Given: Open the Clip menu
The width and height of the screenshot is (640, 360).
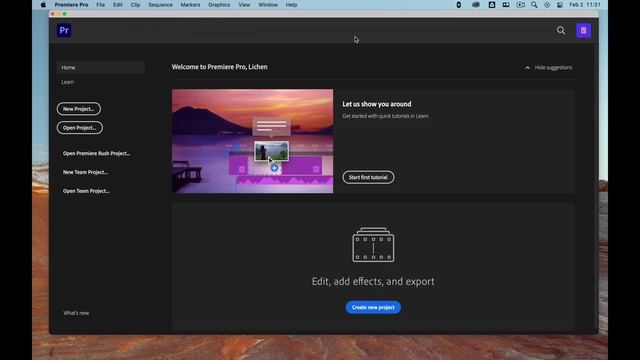Looking at the screenshot, I should tap(135, 5).
